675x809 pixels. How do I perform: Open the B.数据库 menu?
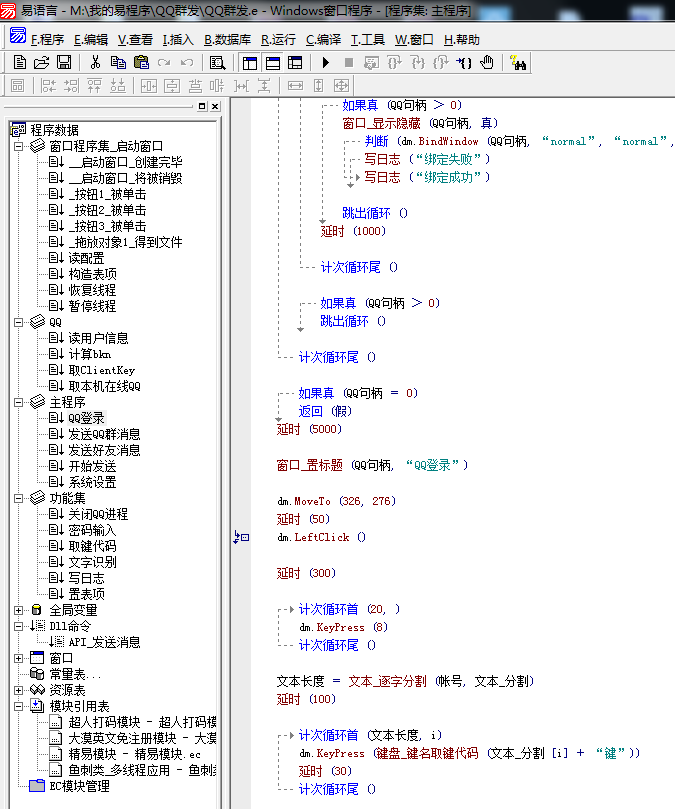[228, 40]
